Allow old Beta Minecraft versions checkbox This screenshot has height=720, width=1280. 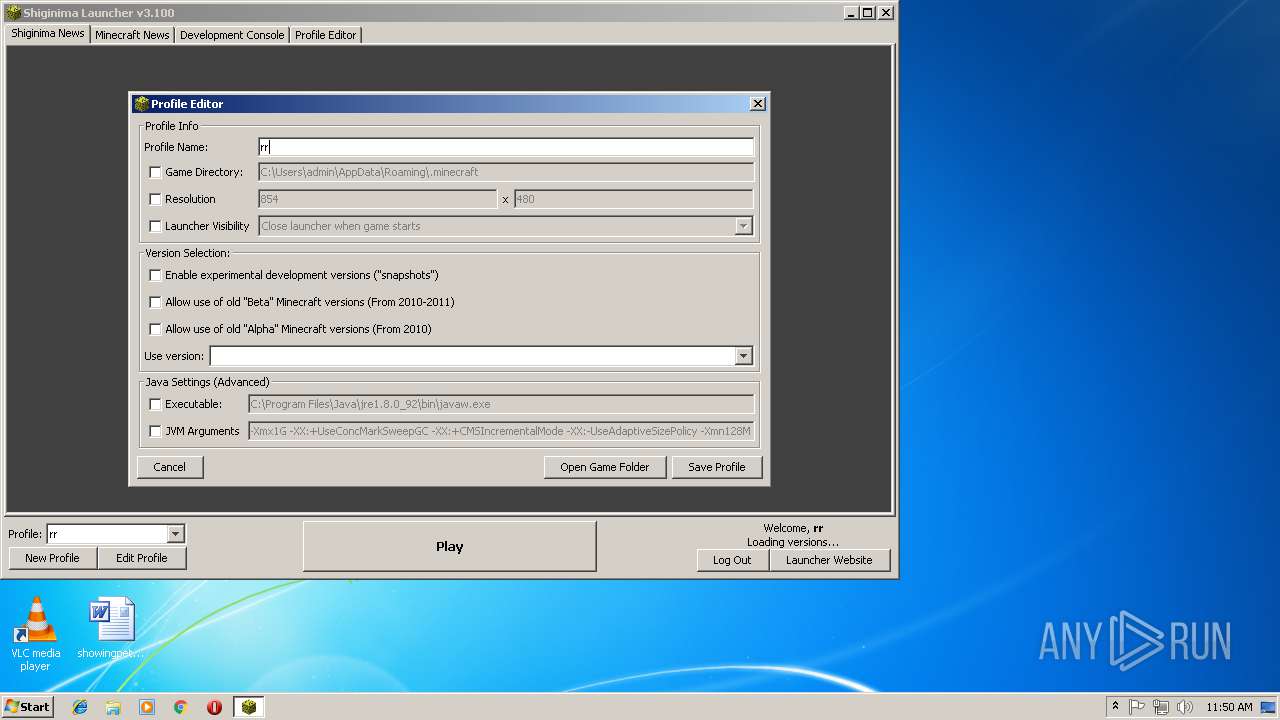[x=155, y=302]
